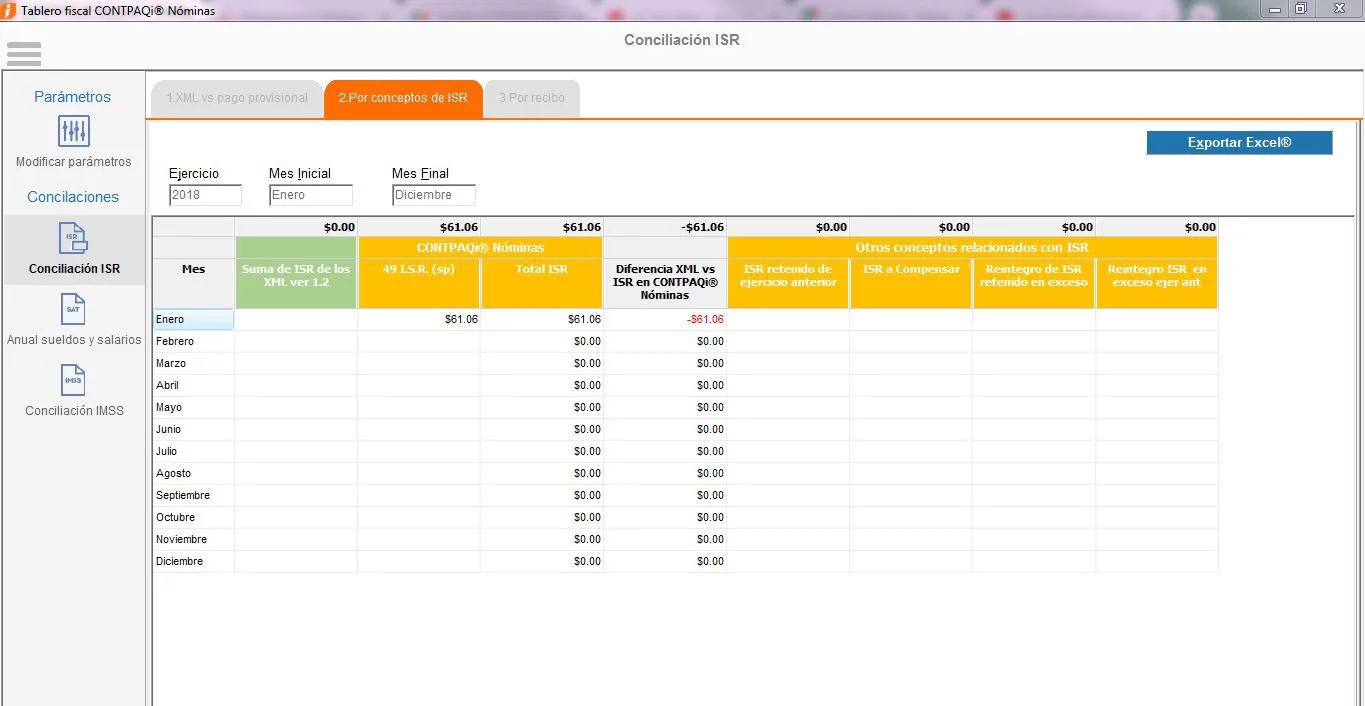Viewport: 1365px width, 706px height.
Task: Select the -$61.06 difference cell for Enero
Action: point(665,320)
